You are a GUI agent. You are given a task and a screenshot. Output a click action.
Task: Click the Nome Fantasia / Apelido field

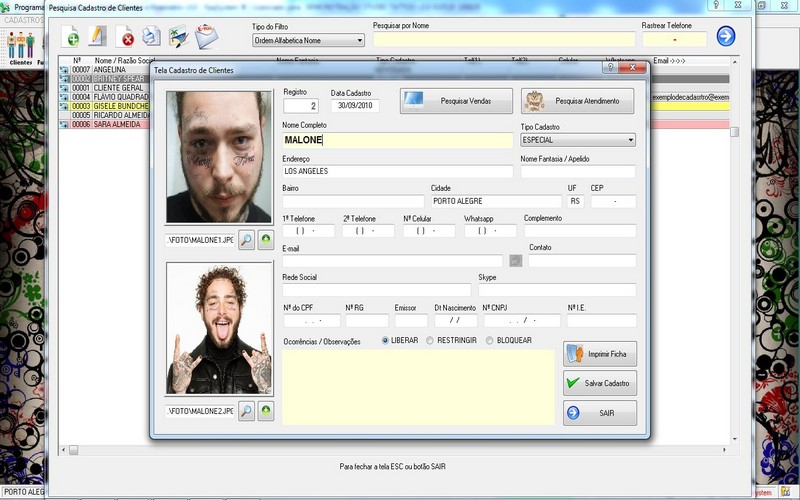point(578,171)
